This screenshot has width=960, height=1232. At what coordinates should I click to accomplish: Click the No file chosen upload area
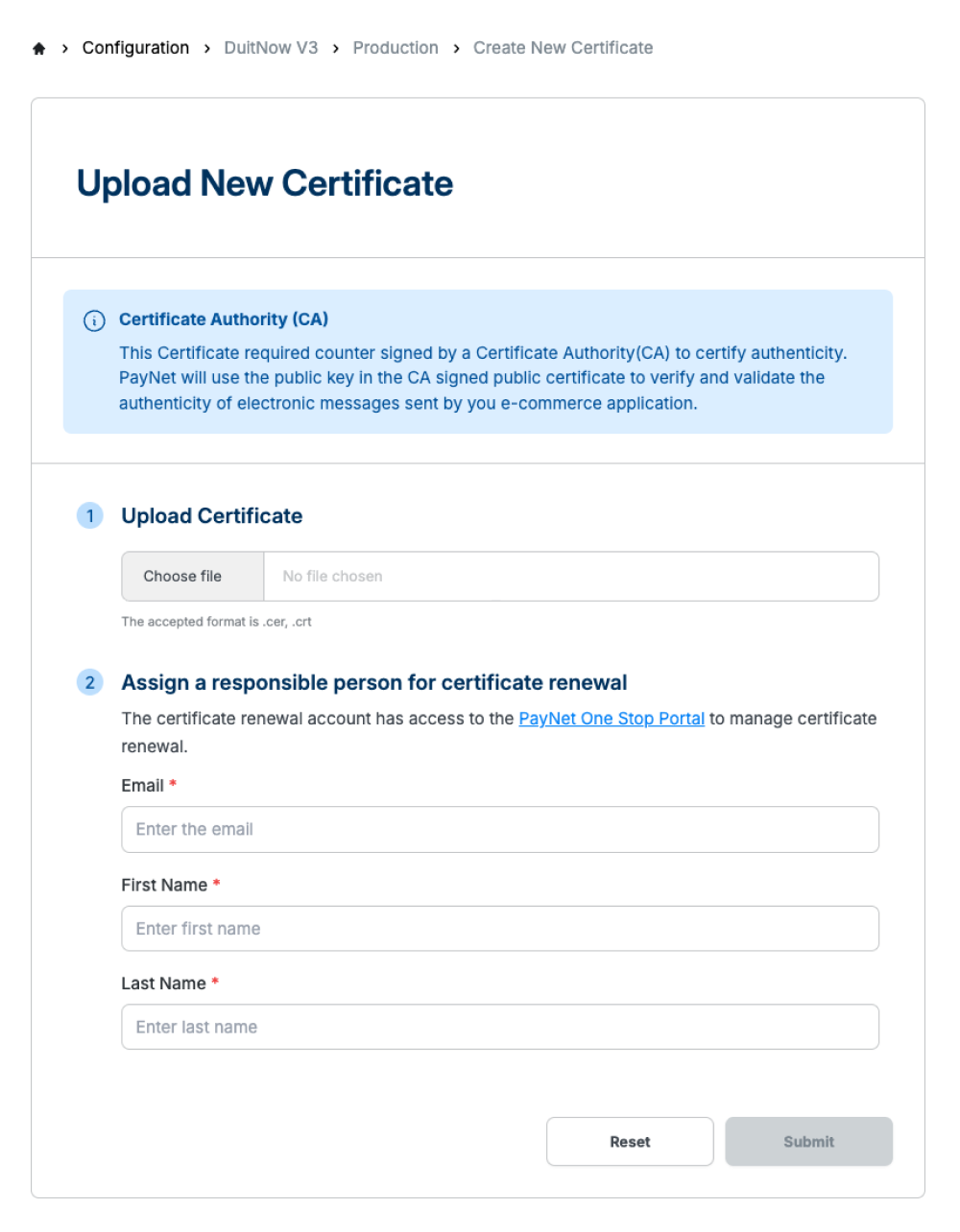tap(570, 577)
